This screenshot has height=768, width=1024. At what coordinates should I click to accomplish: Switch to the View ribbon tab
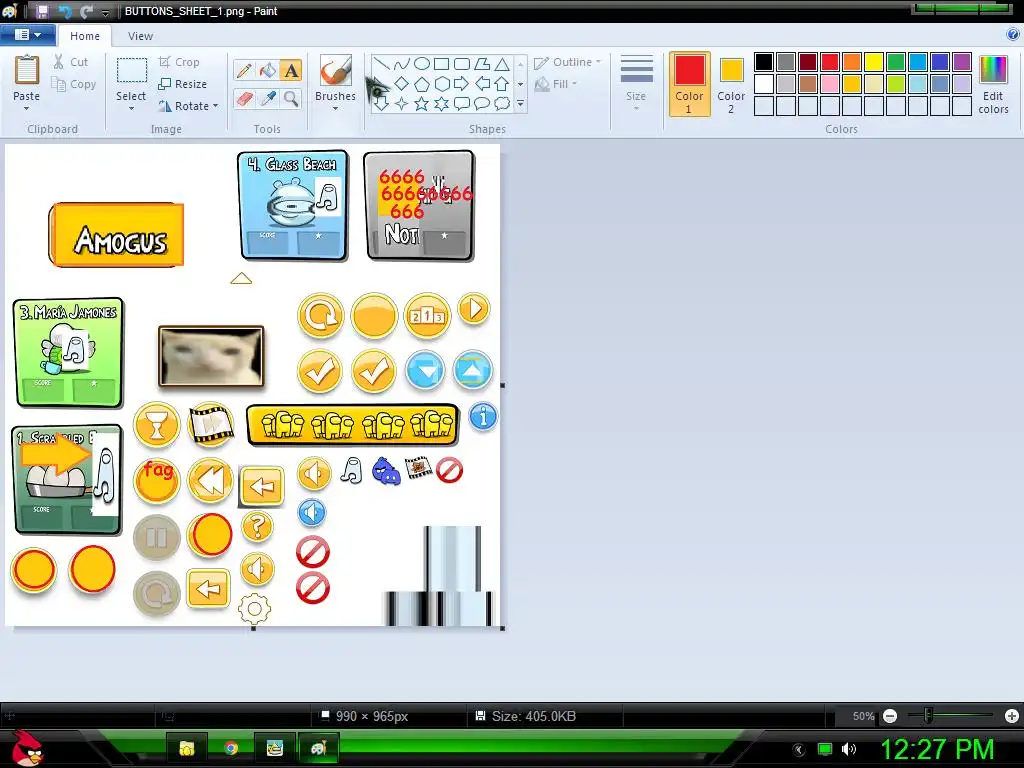(140, 36)
